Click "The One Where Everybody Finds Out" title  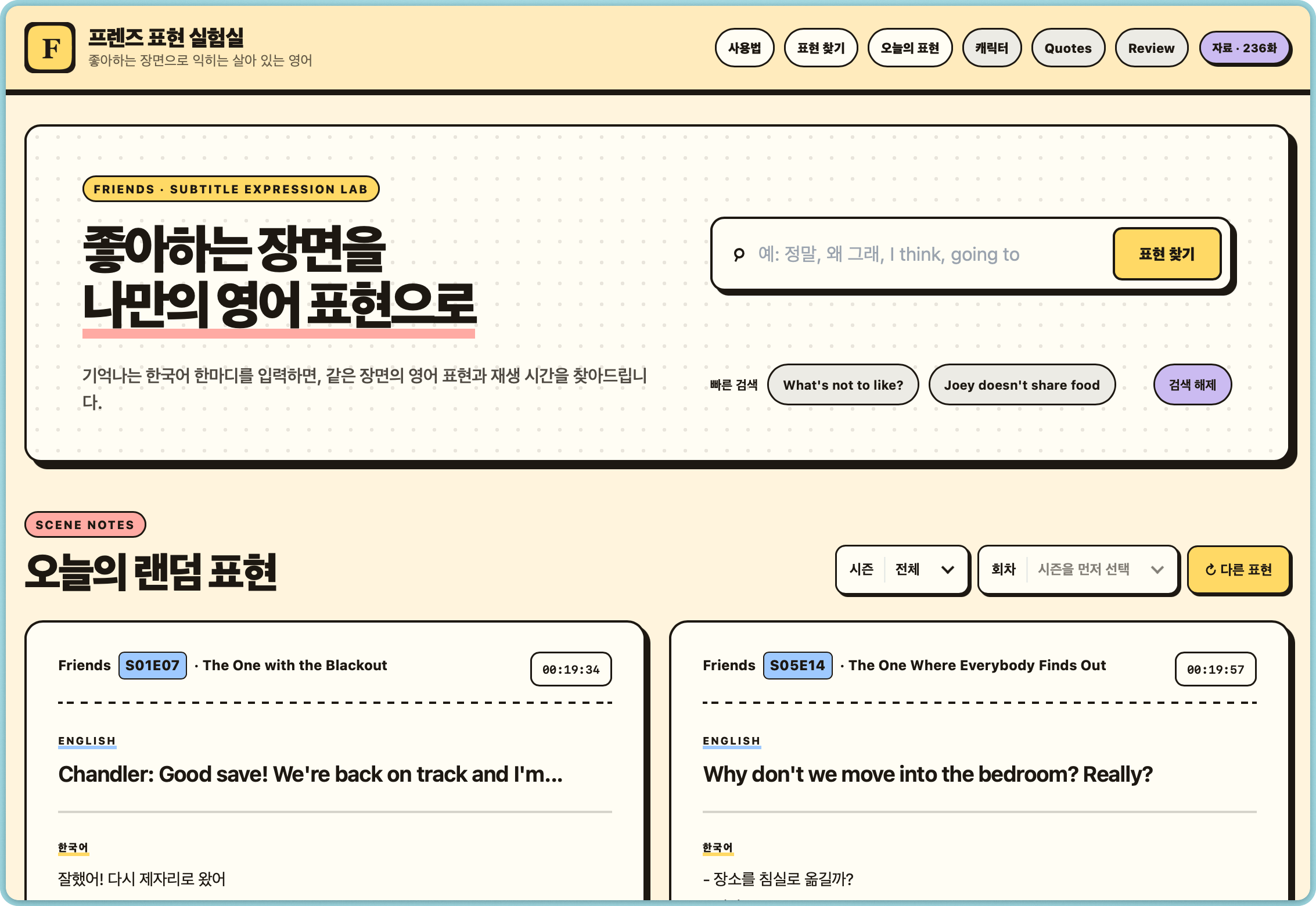point(977,666)
